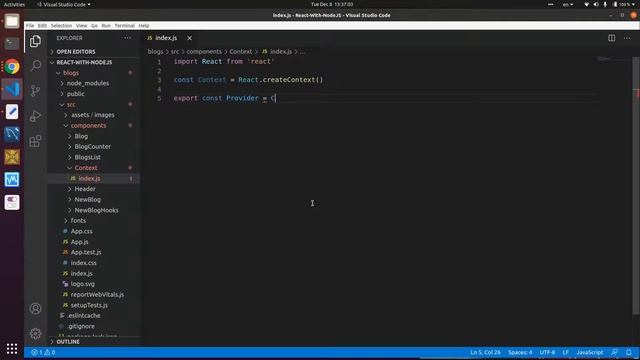Screen dimensions: 640x360
Task: Launch Google Chrome from the dock
Action: [12, 66]
